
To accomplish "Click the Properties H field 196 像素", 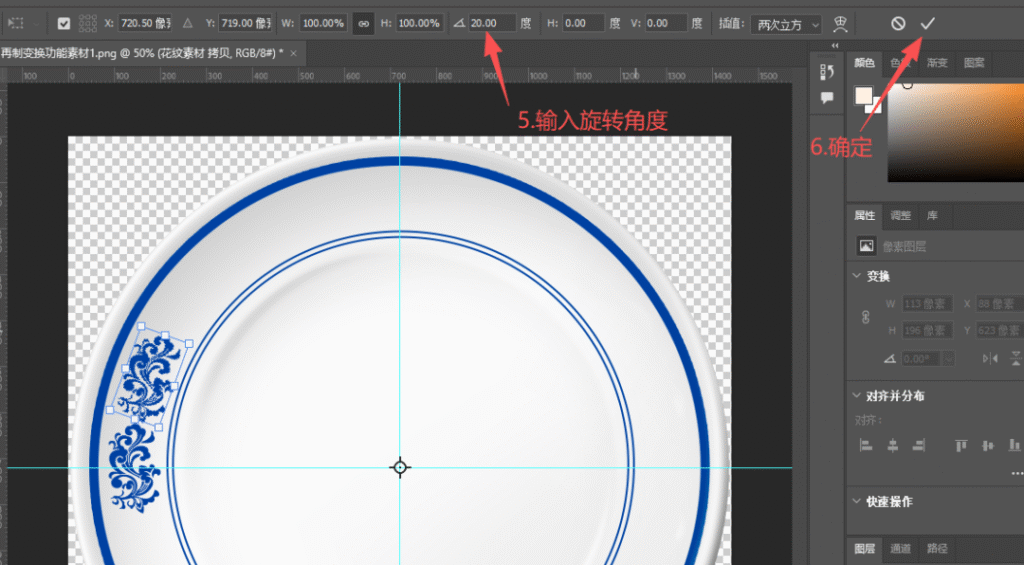I will point(927,331).
